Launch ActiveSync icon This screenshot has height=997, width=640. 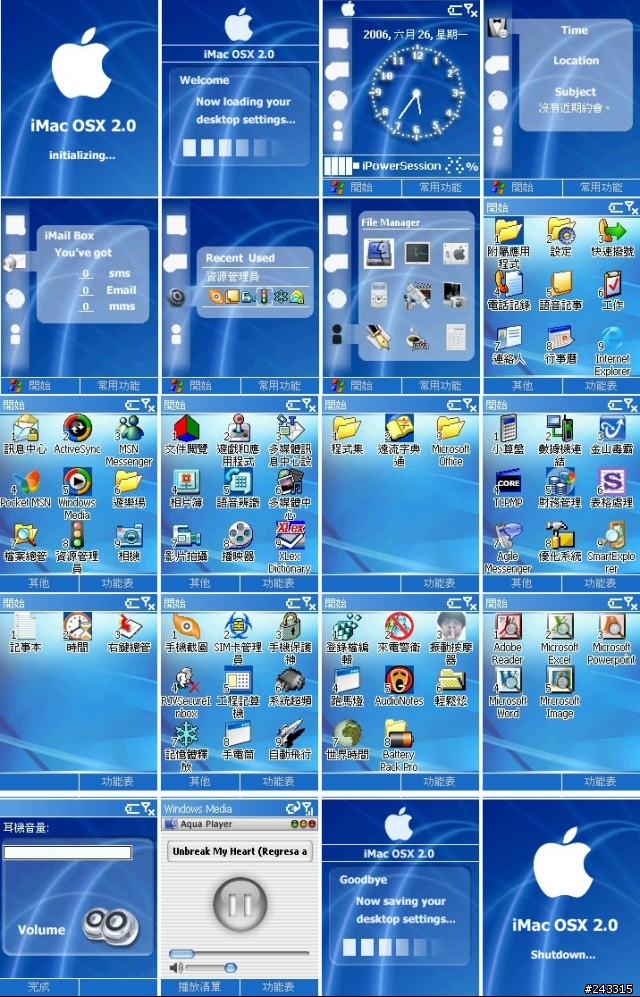(77, 429)
